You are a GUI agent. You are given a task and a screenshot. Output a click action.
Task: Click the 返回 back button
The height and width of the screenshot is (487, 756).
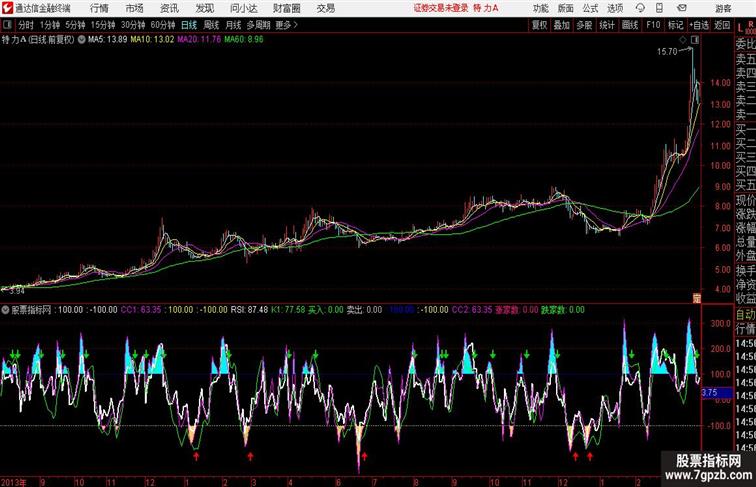click(722, 25)
